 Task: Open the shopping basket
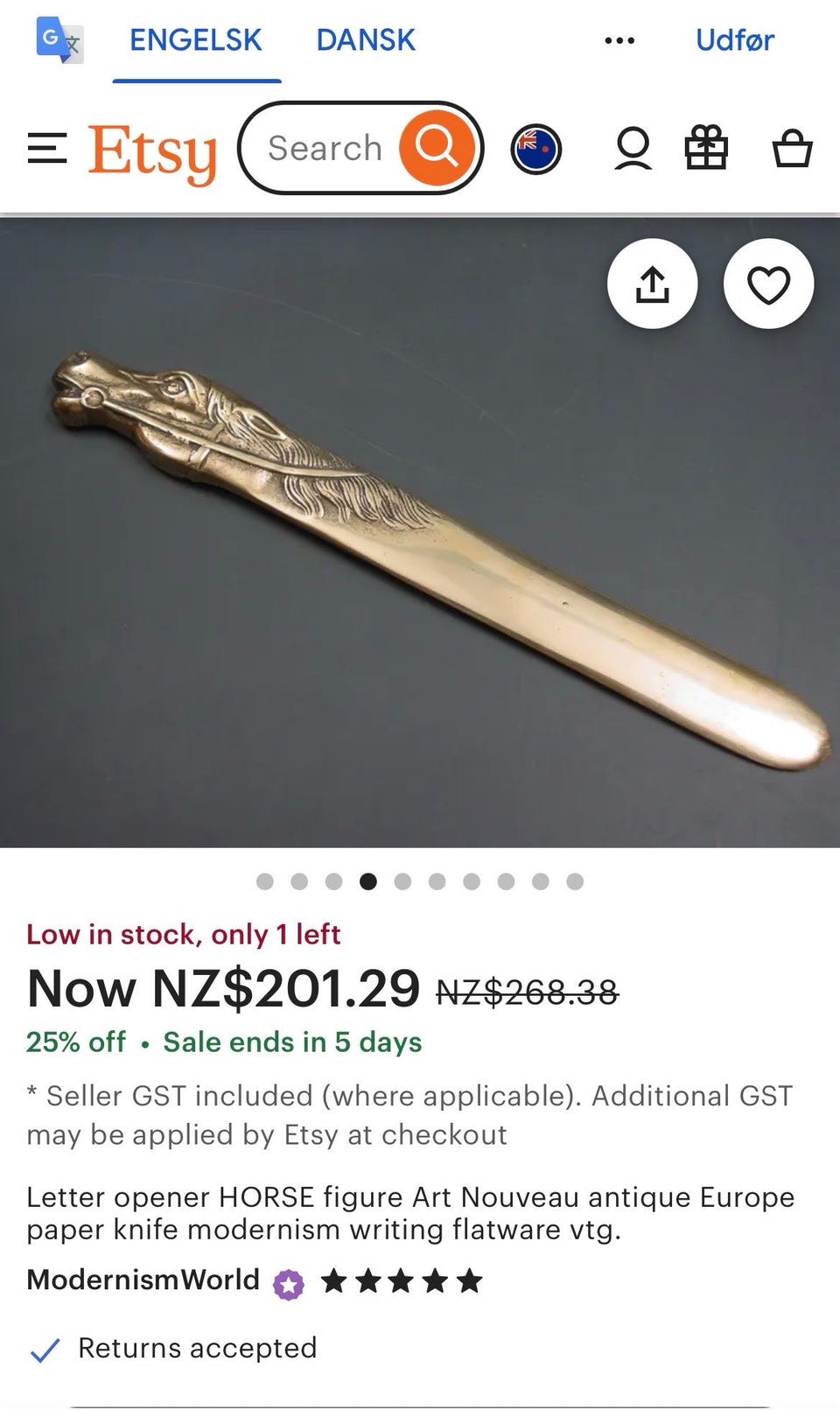pos(792,148)
